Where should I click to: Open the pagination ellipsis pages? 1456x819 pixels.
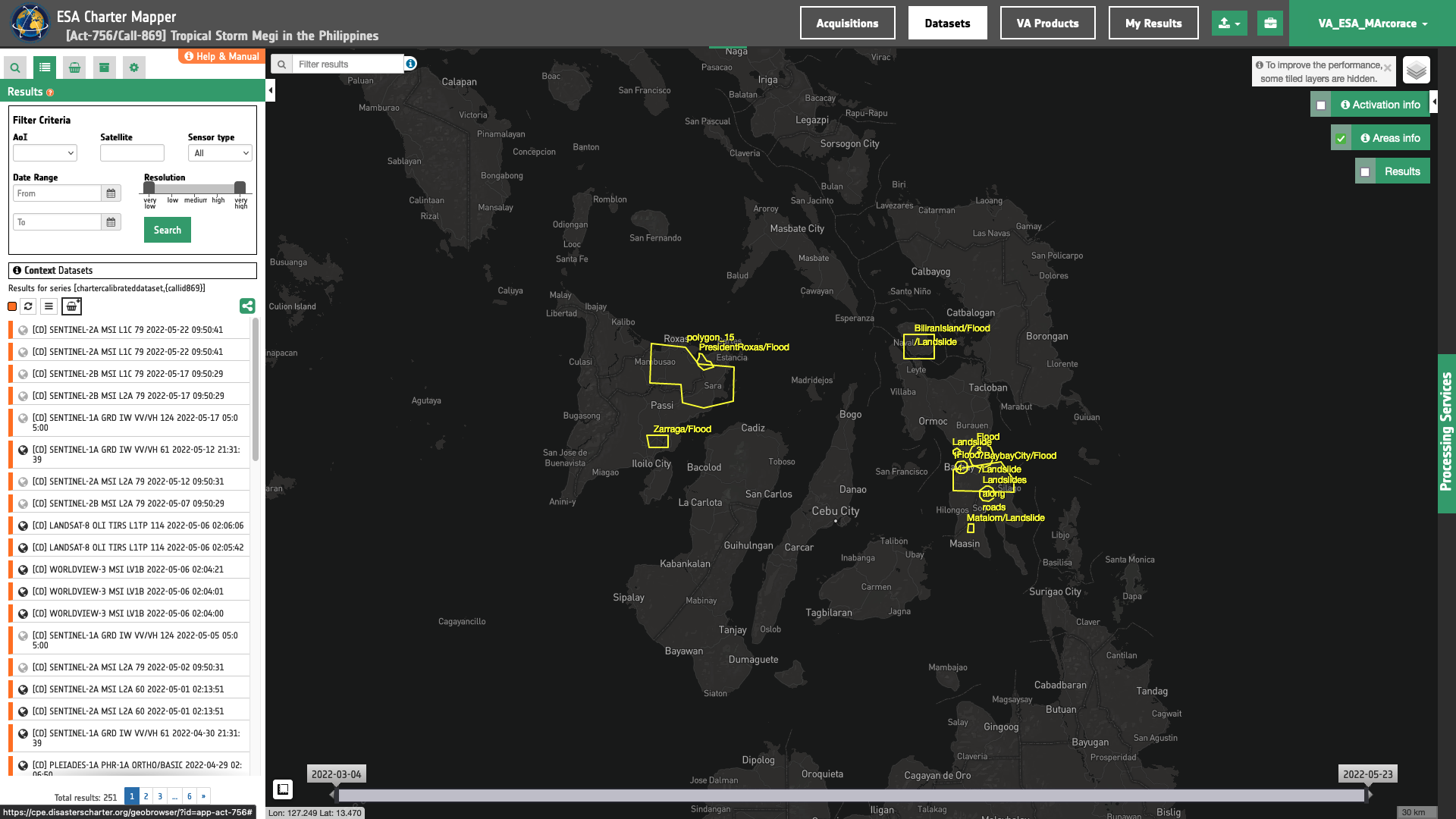(174, 796)
